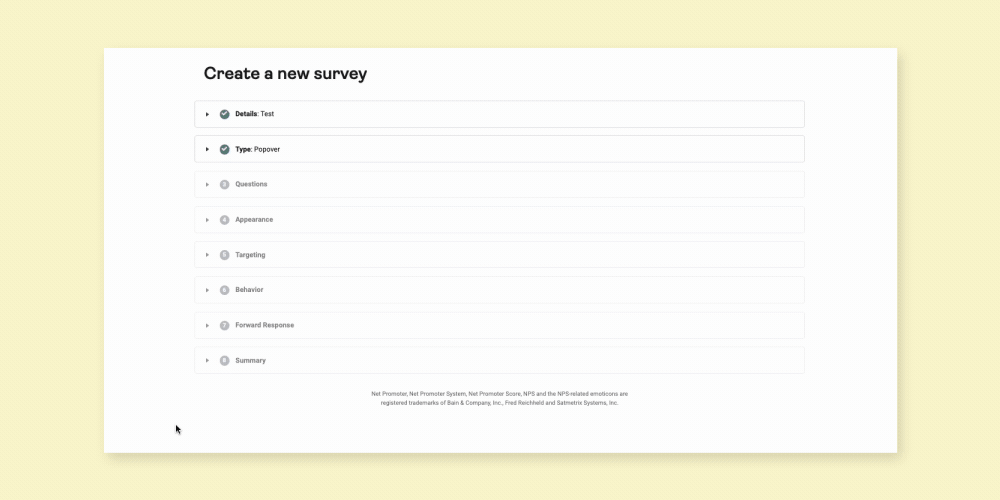Expand the Type section arrow
Image resolution: width=1000 pixels, height=500 pixels.
207,149
